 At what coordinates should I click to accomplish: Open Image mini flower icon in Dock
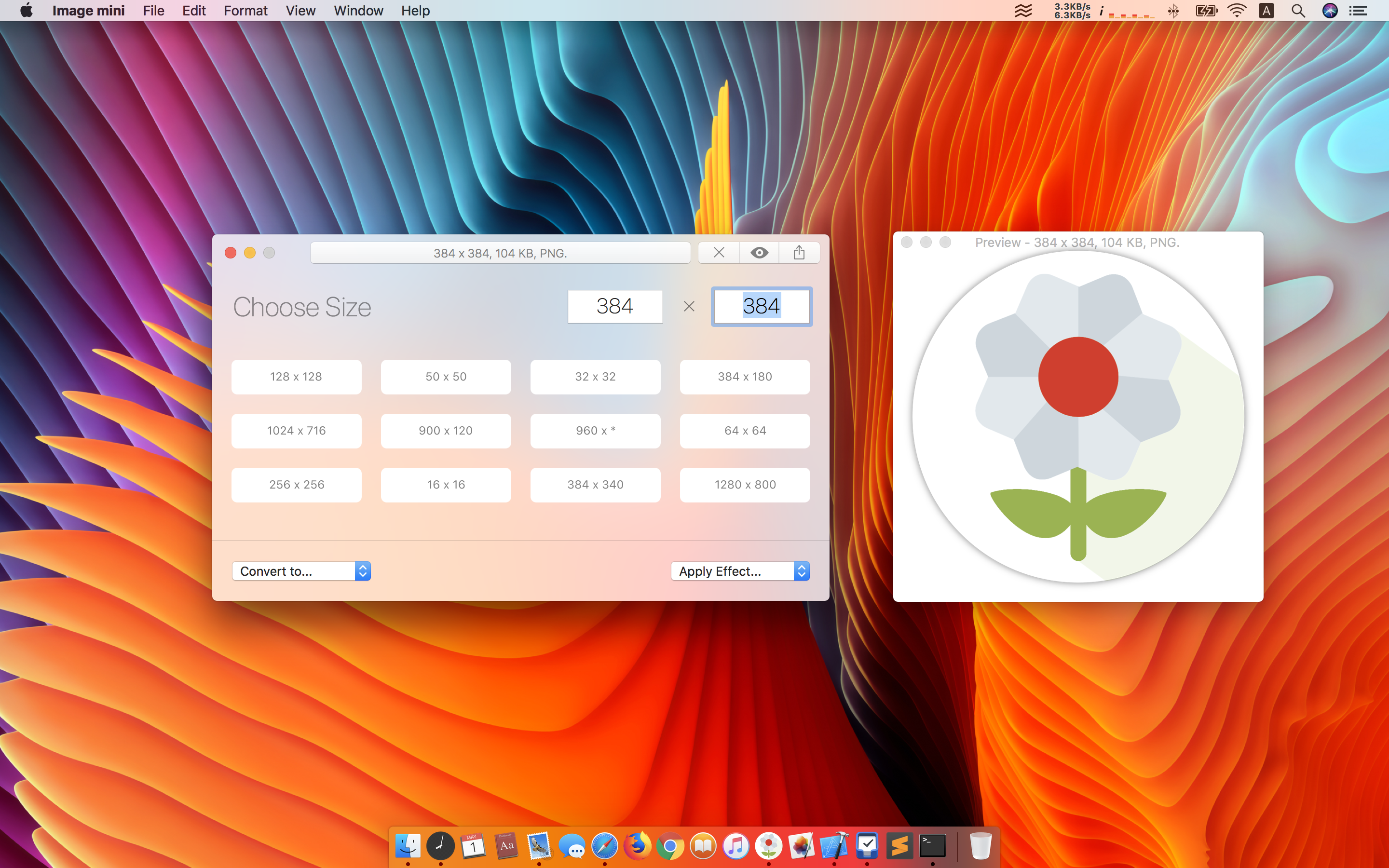tap(769, 846)
